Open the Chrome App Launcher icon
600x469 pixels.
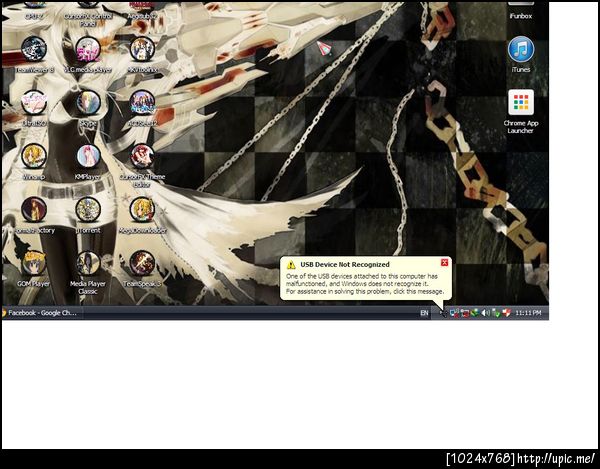pyautogui.click(x=521, y=103)
